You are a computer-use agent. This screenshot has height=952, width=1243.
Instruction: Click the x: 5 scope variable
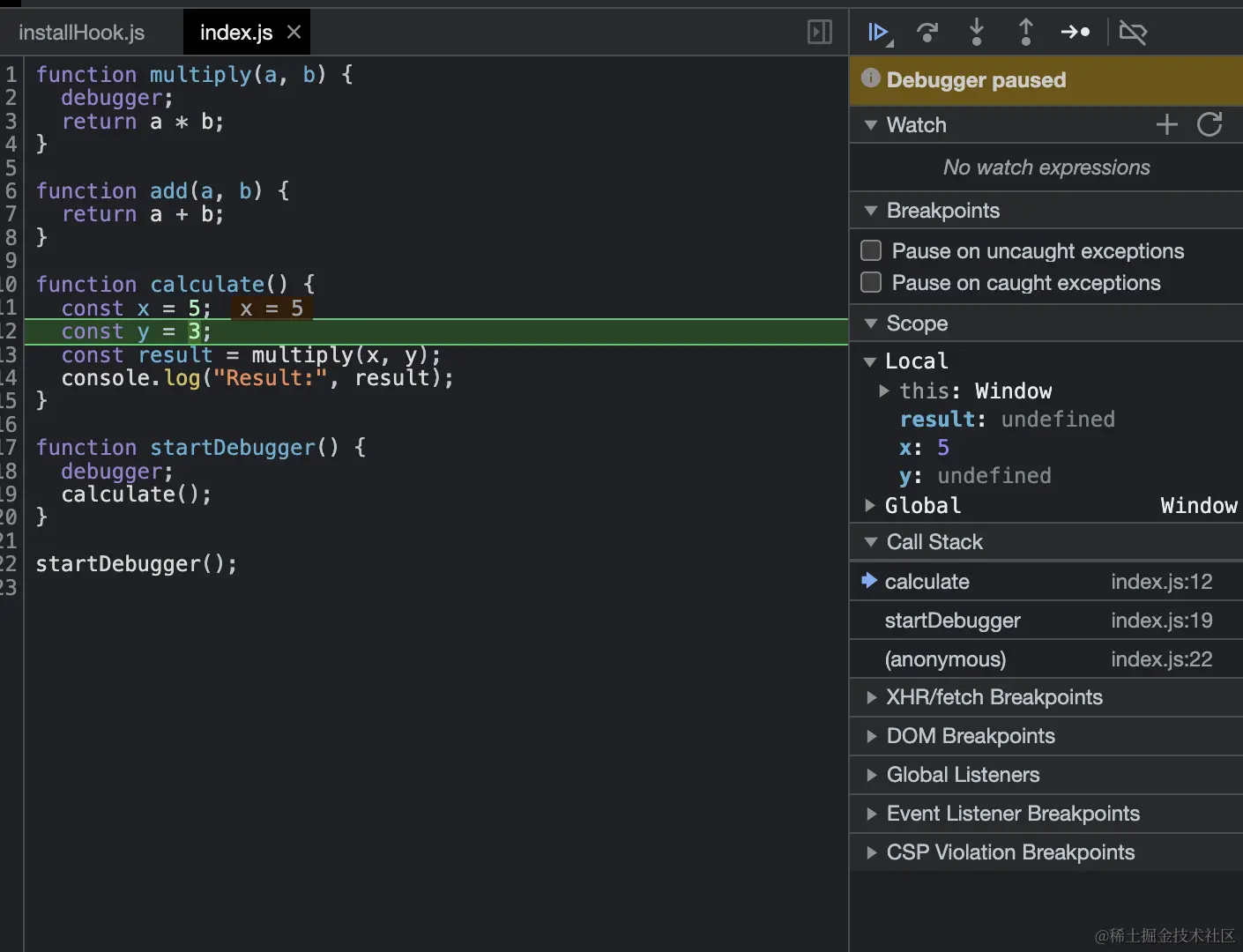click(924, 448)
